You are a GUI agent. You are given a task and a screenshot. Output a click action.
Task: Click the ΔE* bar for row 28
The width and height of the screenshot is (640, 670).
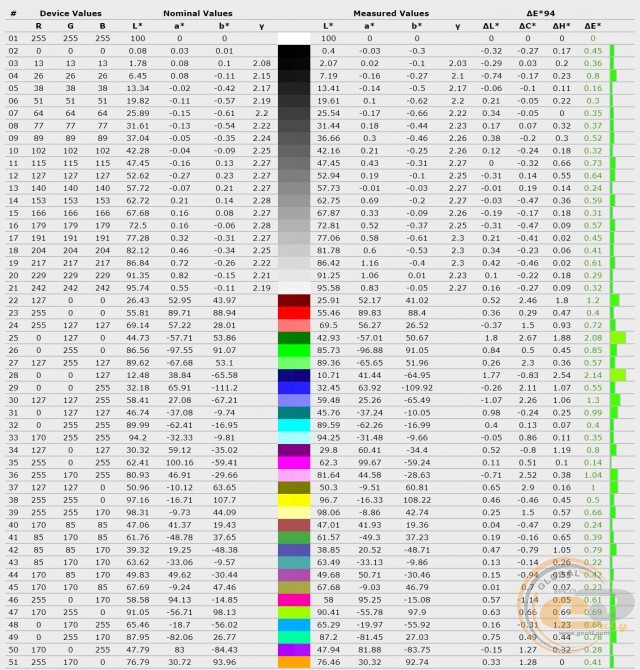[618, 375]
